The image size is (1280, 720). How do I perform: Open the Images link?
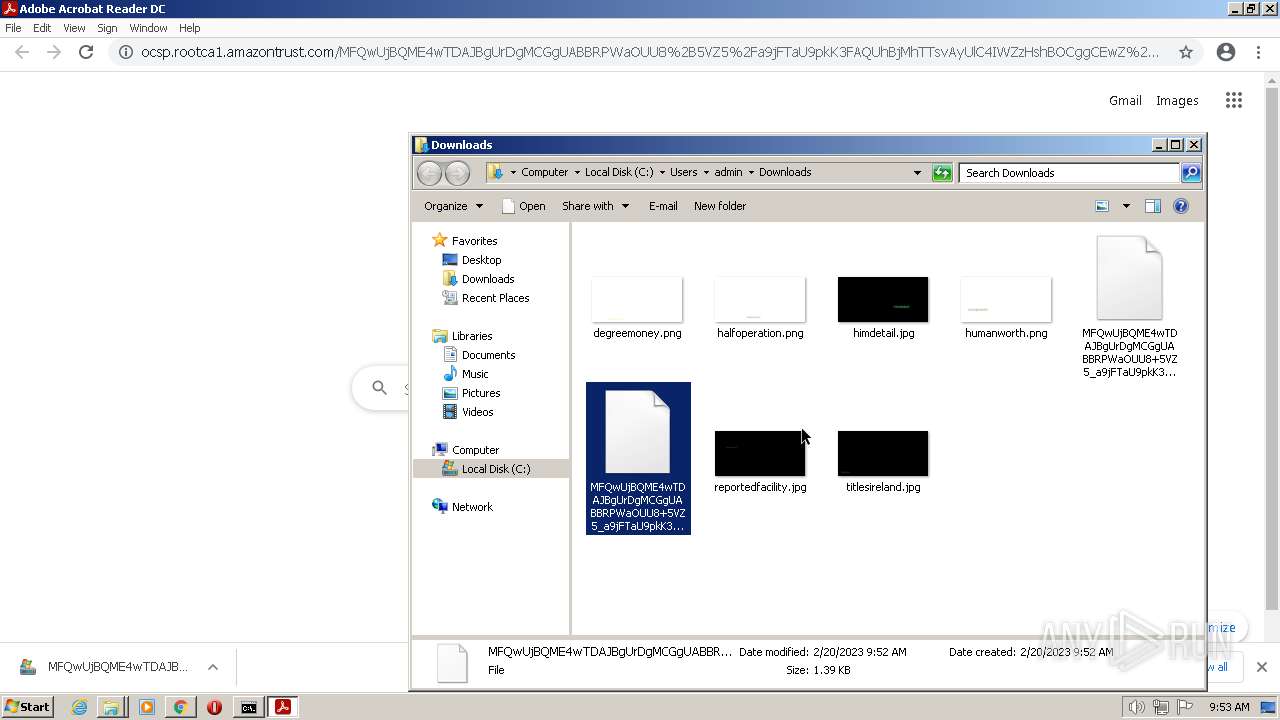[1177, 100]
